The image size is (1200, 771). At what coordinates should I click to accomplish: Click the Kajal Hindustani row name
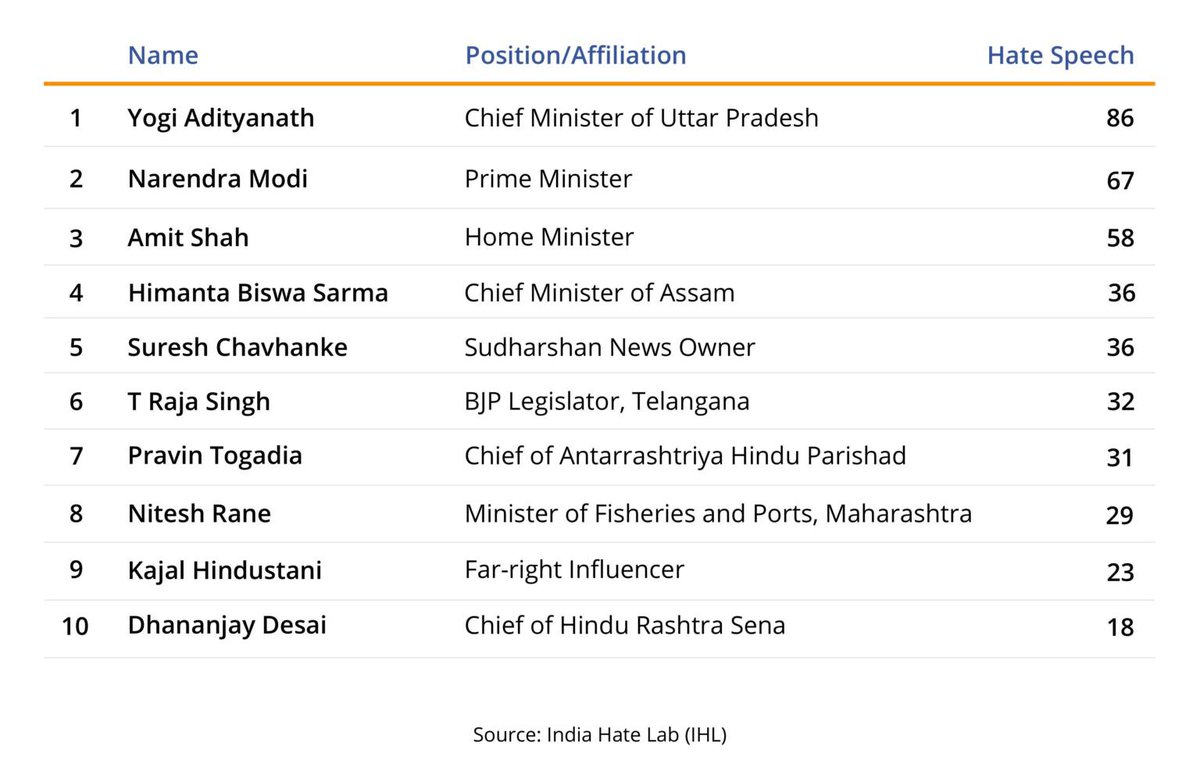(x=225, y=570)
